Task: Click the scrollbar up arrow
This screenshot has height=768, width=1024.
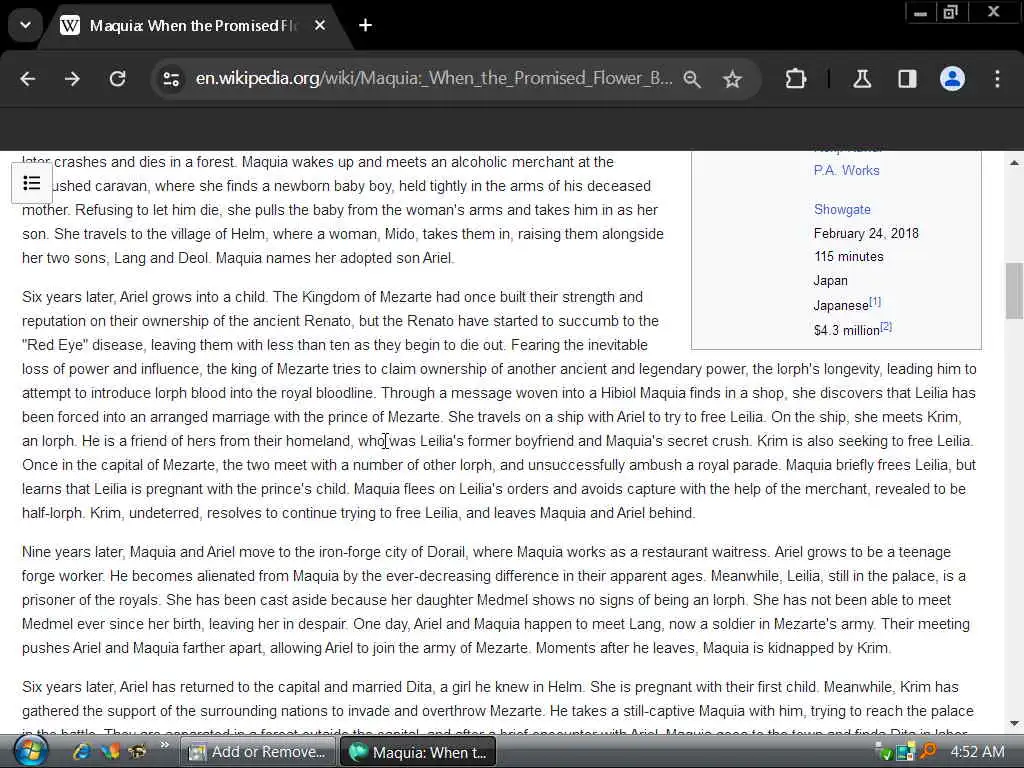Action: pyautogui.click(x=1014, y=163)
